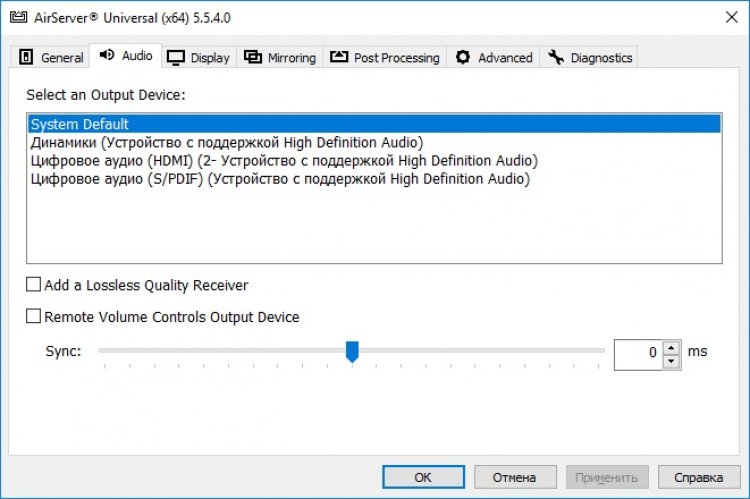Click the Advanced tab gear icon
The height and width of the screenshot is (499, 750).
(463, 57)
